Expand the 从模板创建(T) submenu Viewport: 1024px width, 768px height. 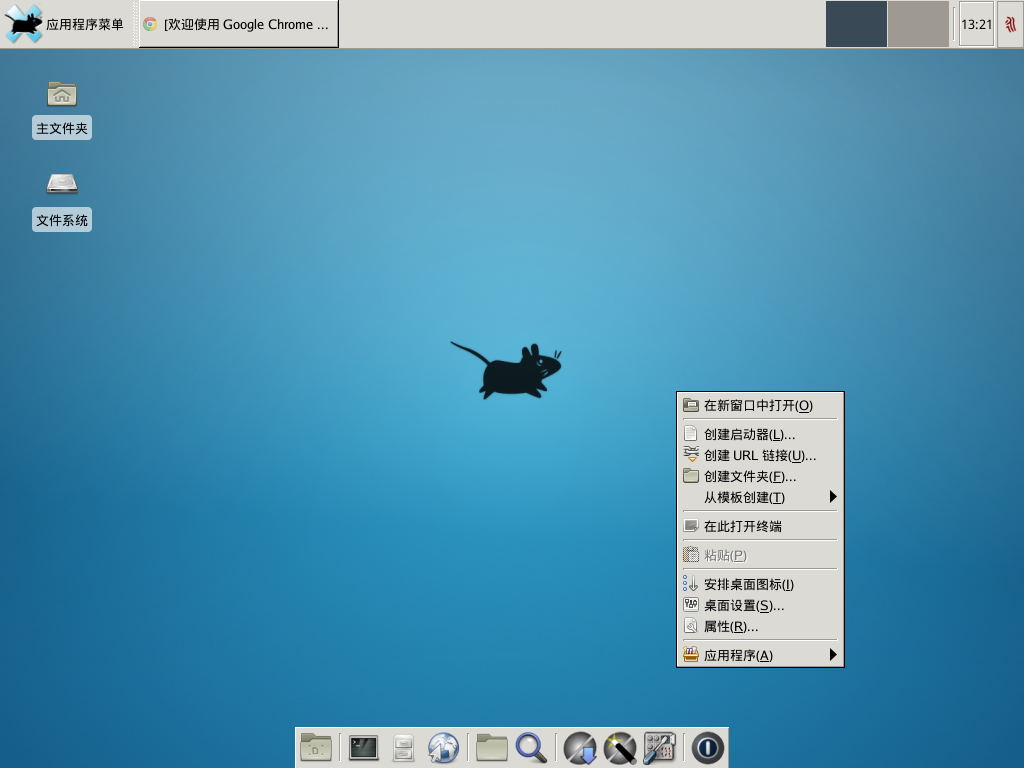(x=760, y=497)
